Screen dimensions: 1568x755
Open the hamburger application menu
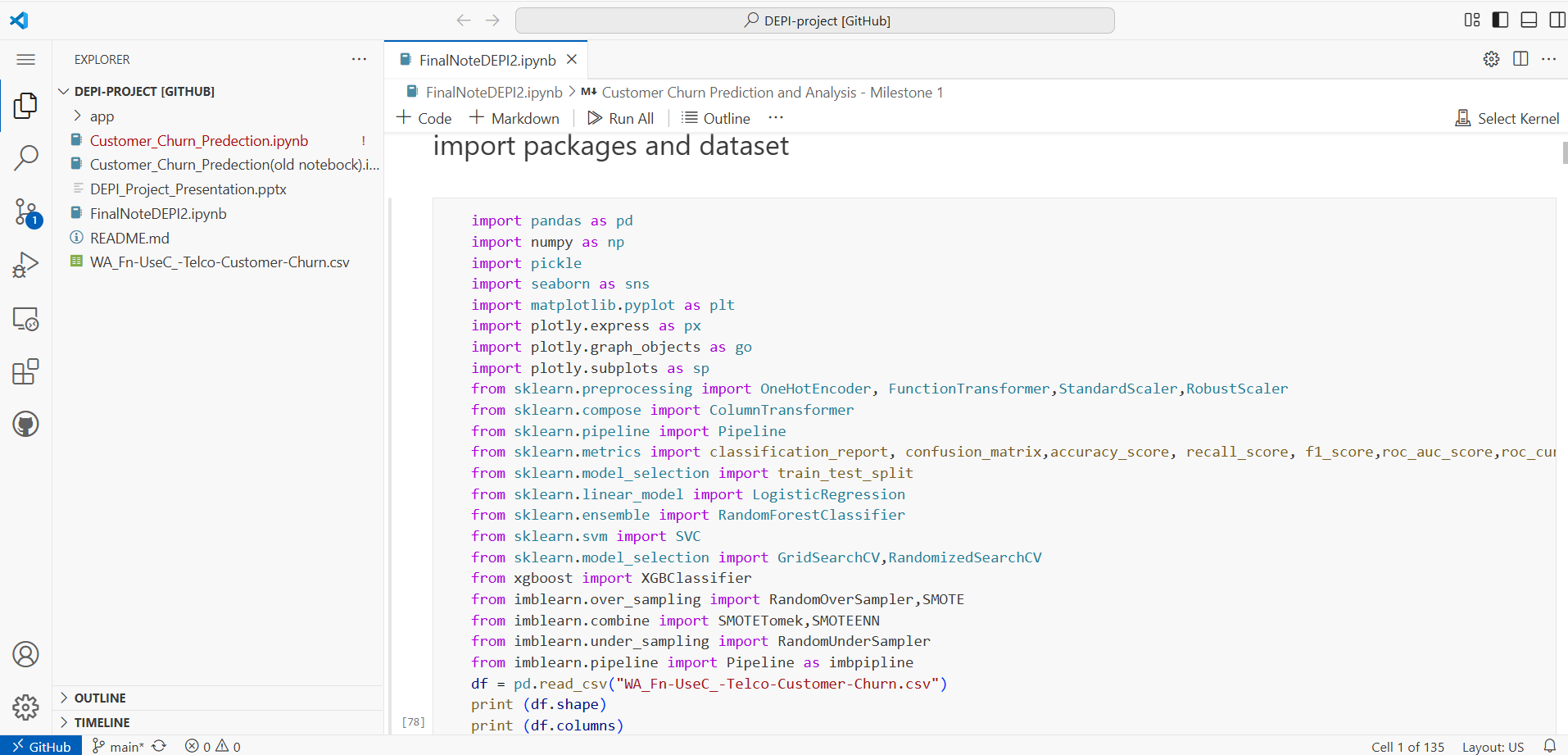point(26,59)
